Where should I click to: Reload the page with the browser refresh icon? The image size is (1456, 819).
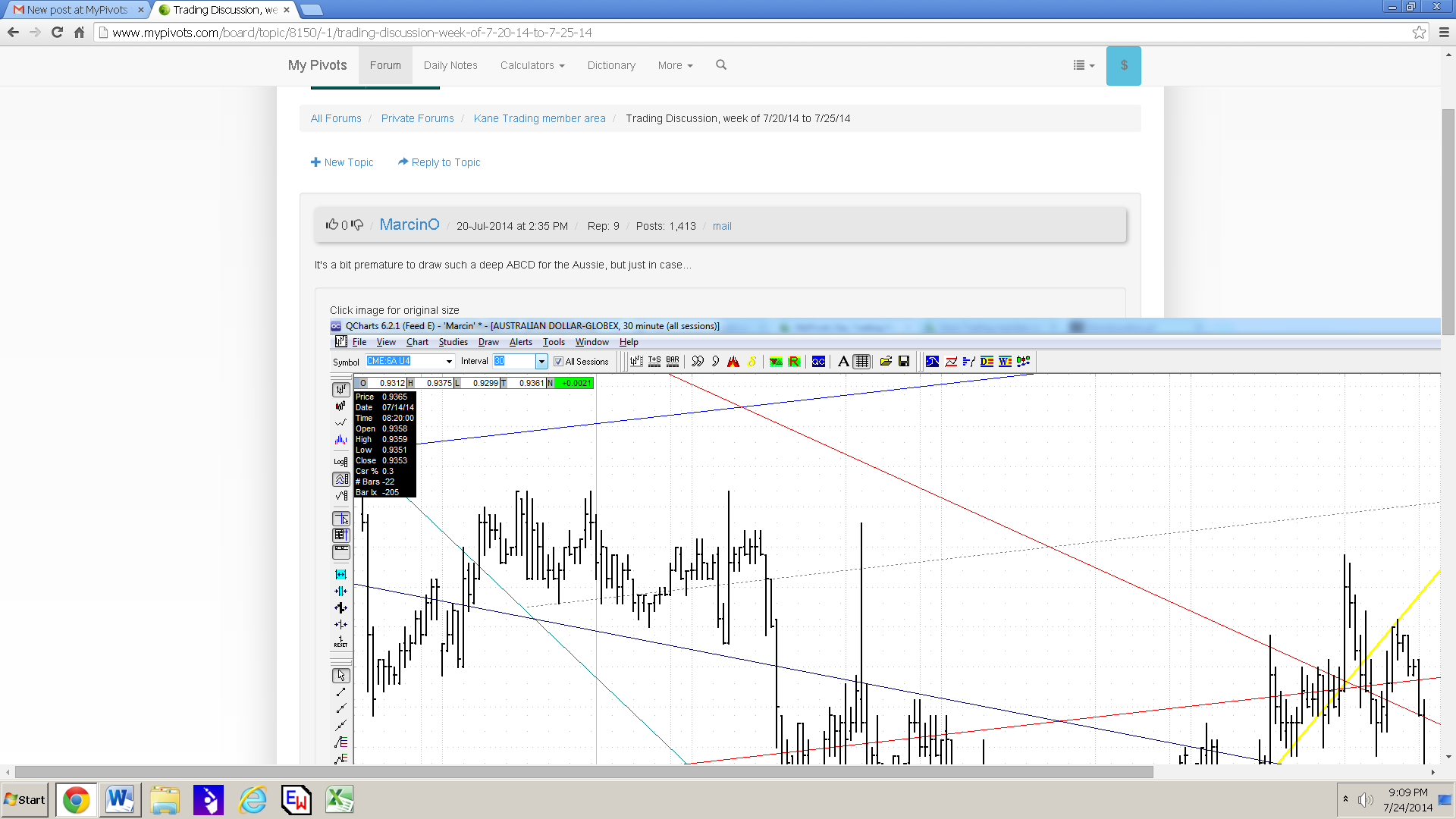click(57, 33)
